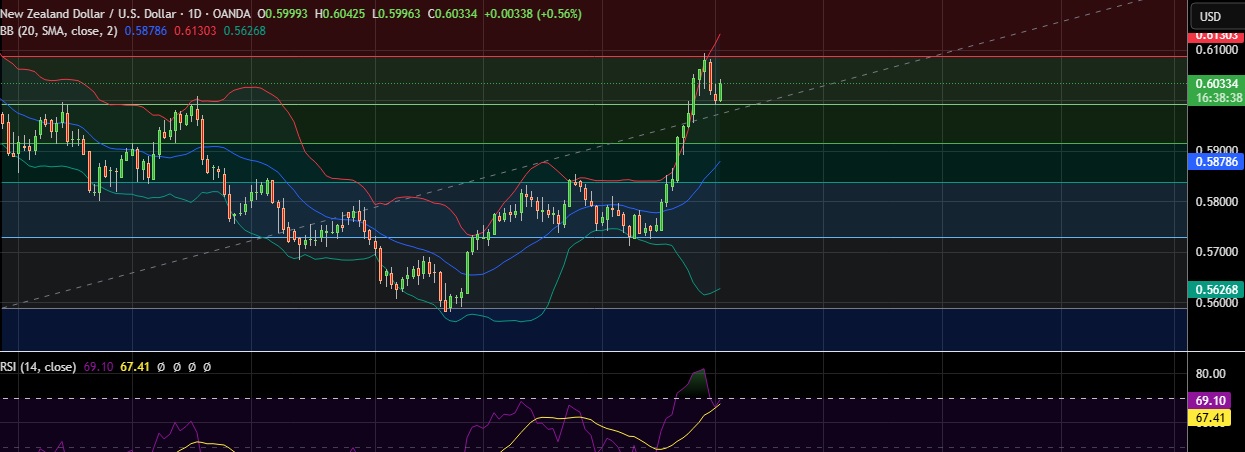
Task: Click the New Zealand Dollar / U.S. Dollar symbol title
Action: pyautogui.click(x=87, y=14)
